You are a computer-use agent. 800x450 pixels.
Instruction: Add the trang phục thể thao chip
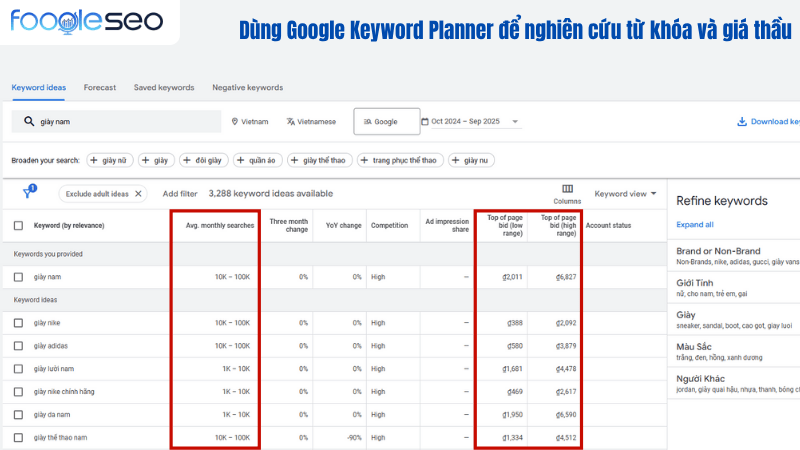[x=400, y=160]
